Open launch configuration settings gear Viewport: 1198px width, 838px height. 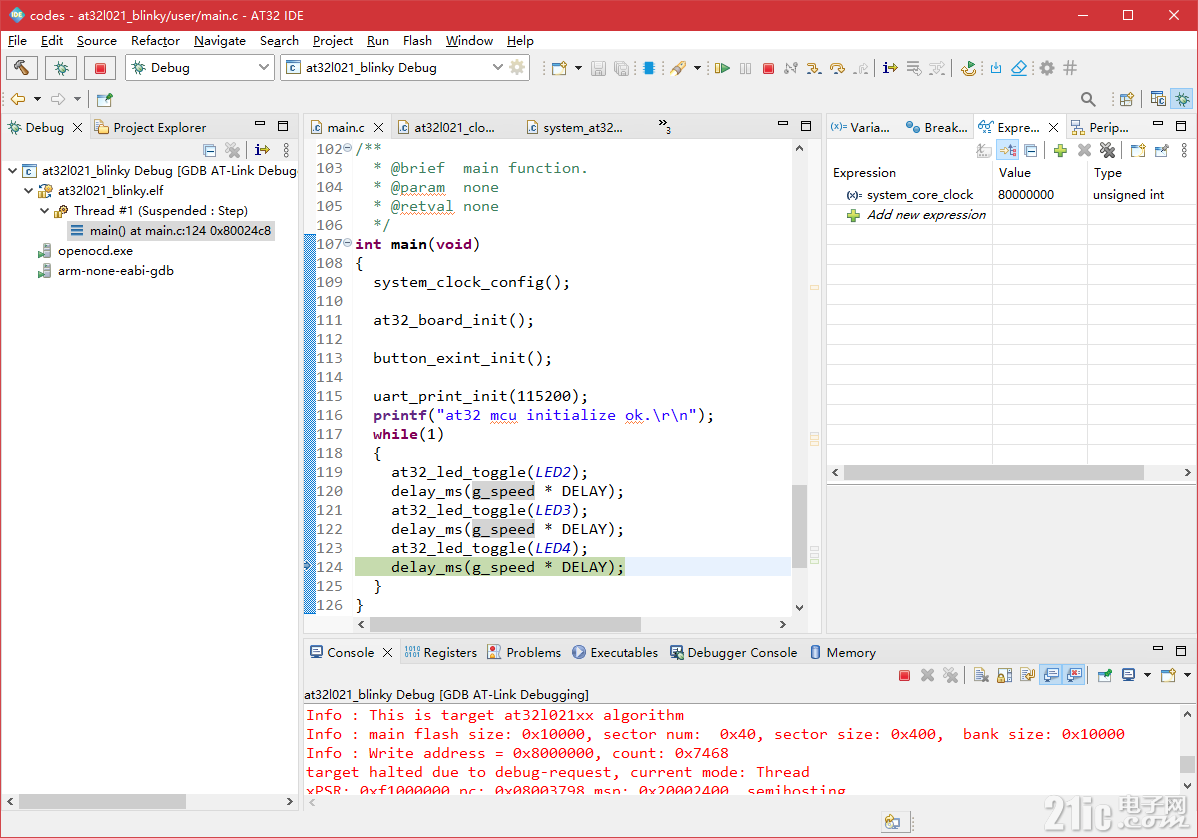pos(517,67)
